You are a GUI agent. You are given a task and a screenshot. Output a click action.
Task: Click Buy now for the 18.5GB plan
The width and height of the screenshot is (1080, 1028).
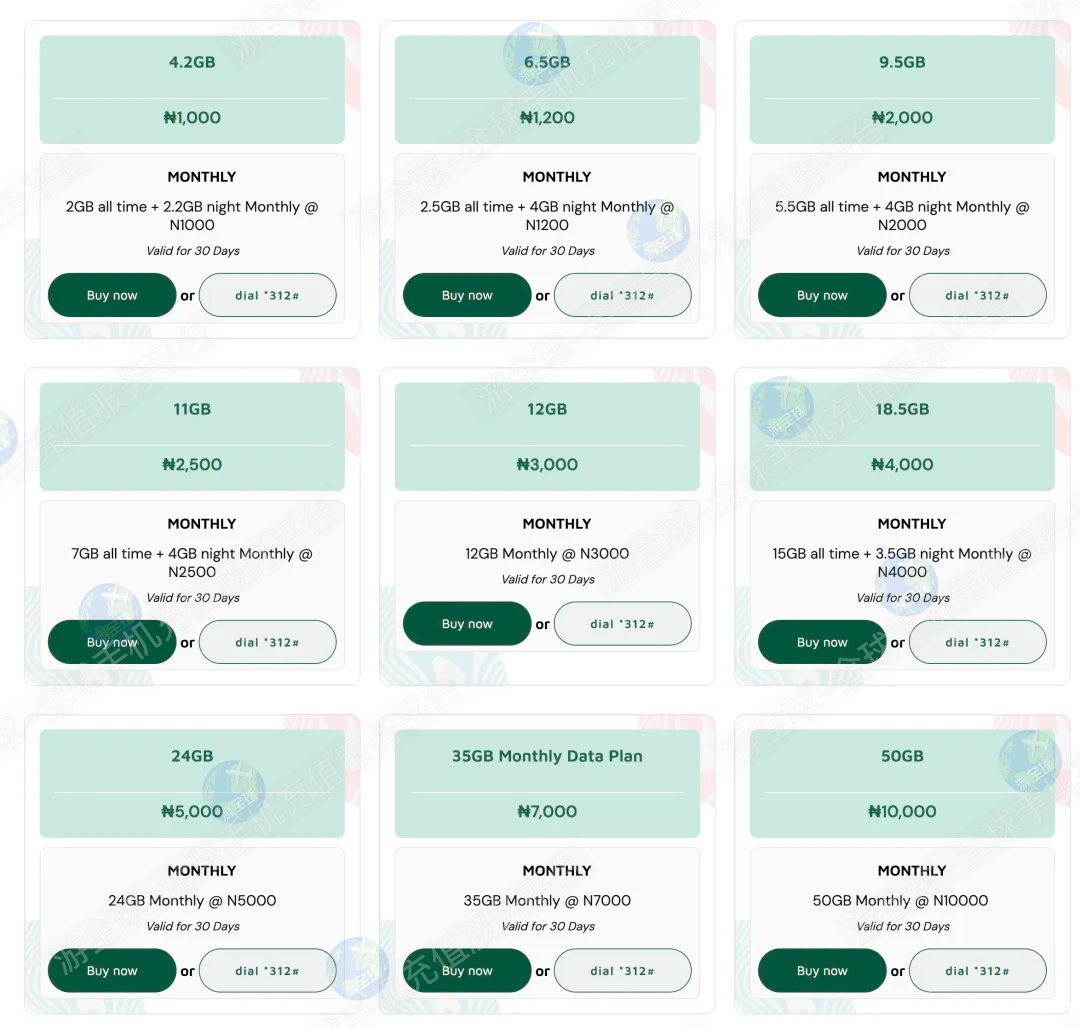tap(822, 642)
